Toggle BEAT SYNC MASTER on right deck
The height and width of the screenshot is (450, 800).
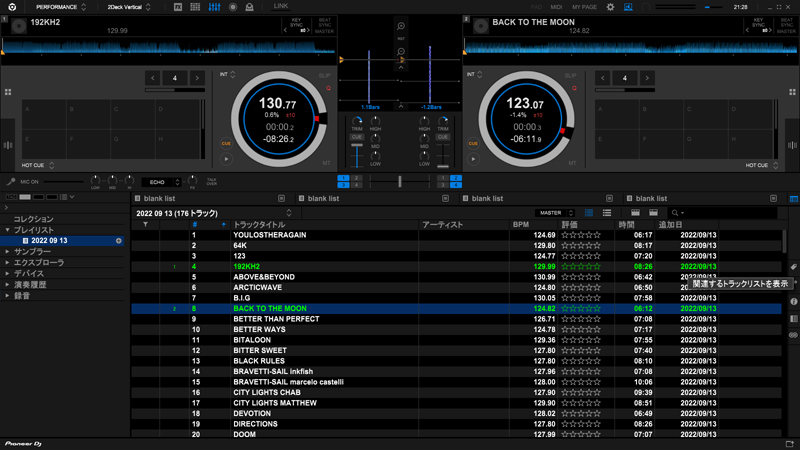(787, 24)
